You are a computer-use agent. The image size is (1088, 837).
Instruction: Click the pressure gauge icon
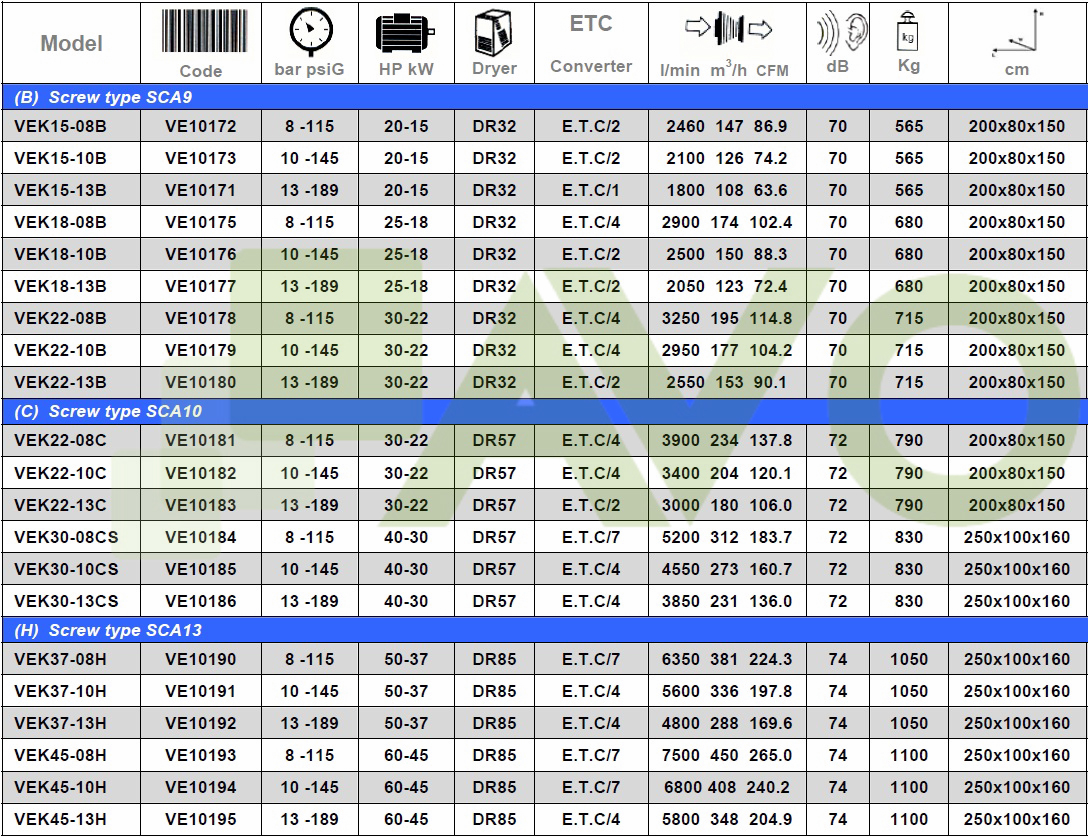tap(308, 30)
